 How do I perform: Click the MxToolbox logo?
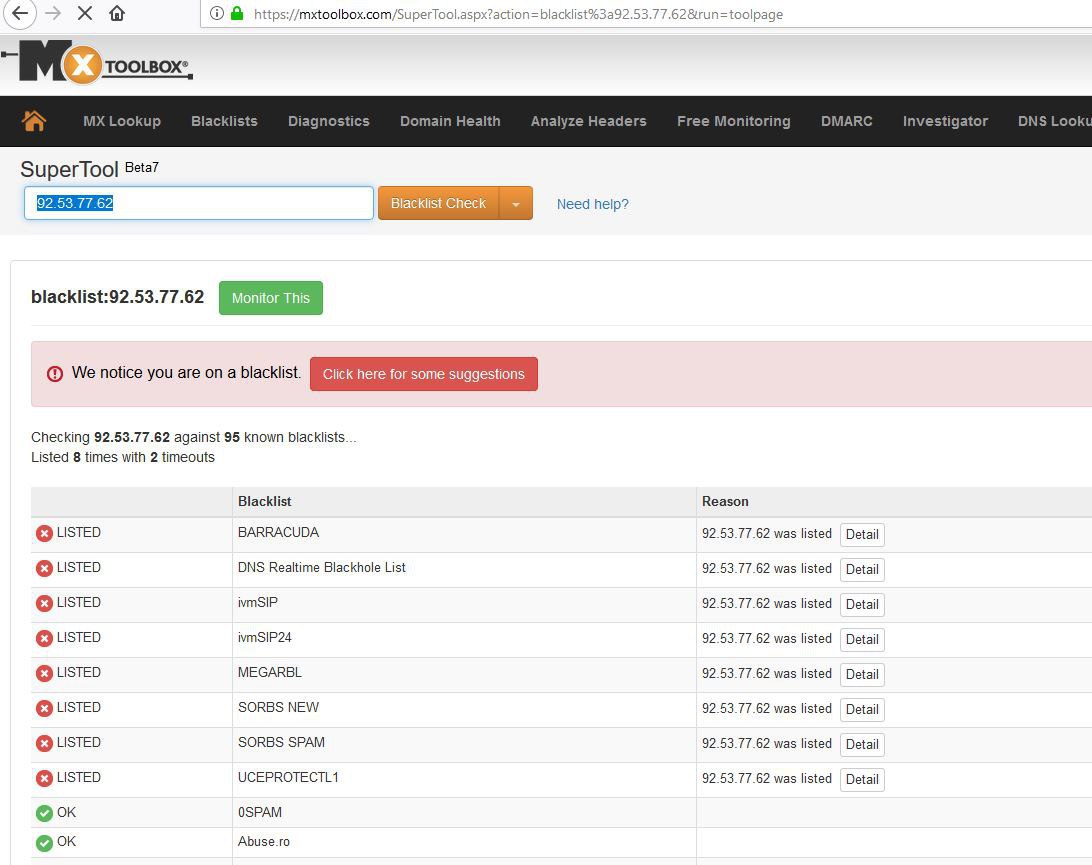click(98, 63)
